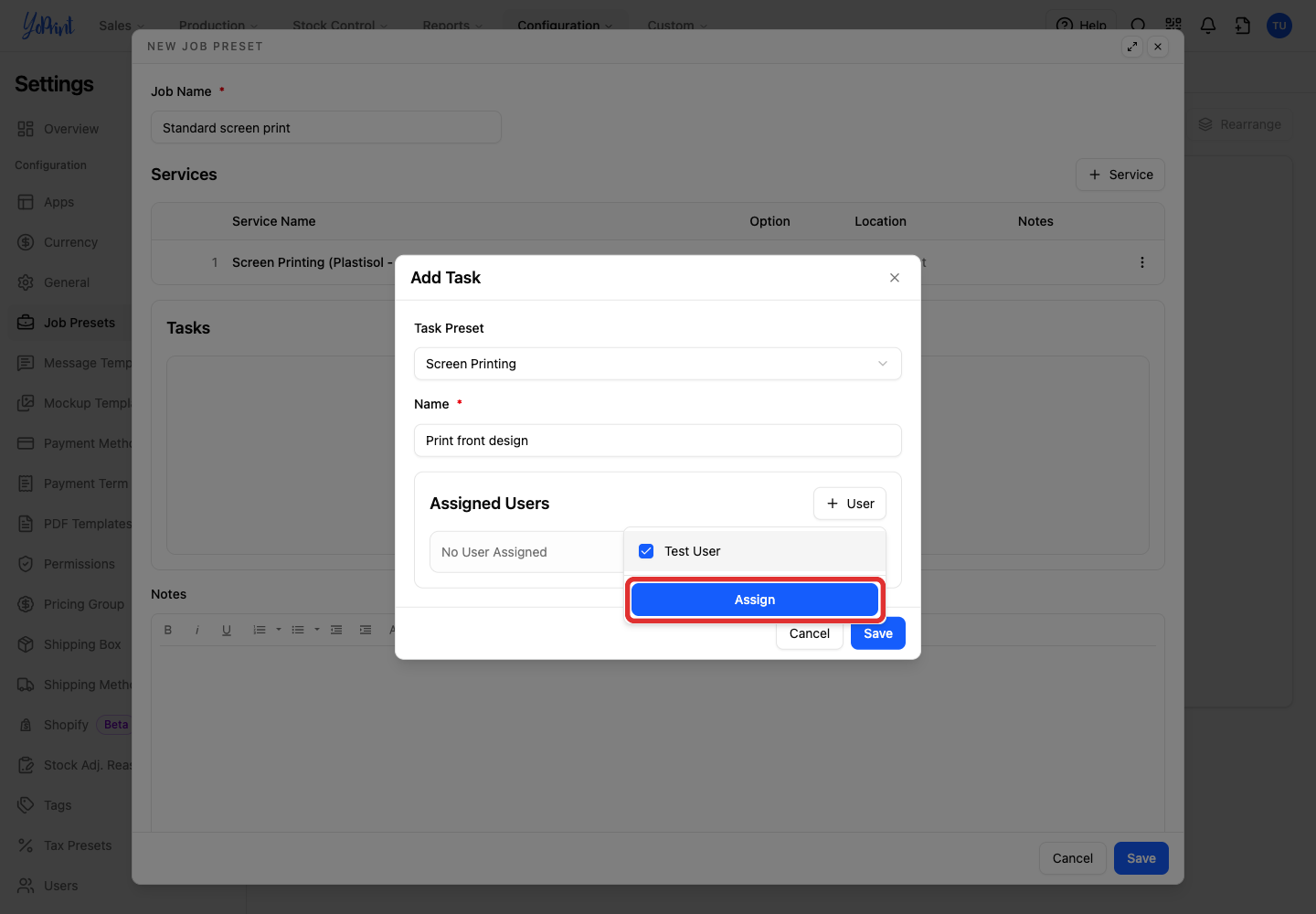The height and width of the screenshot is (914, 1316).
Task: Save the new task
Action: (x=878, y=633)
